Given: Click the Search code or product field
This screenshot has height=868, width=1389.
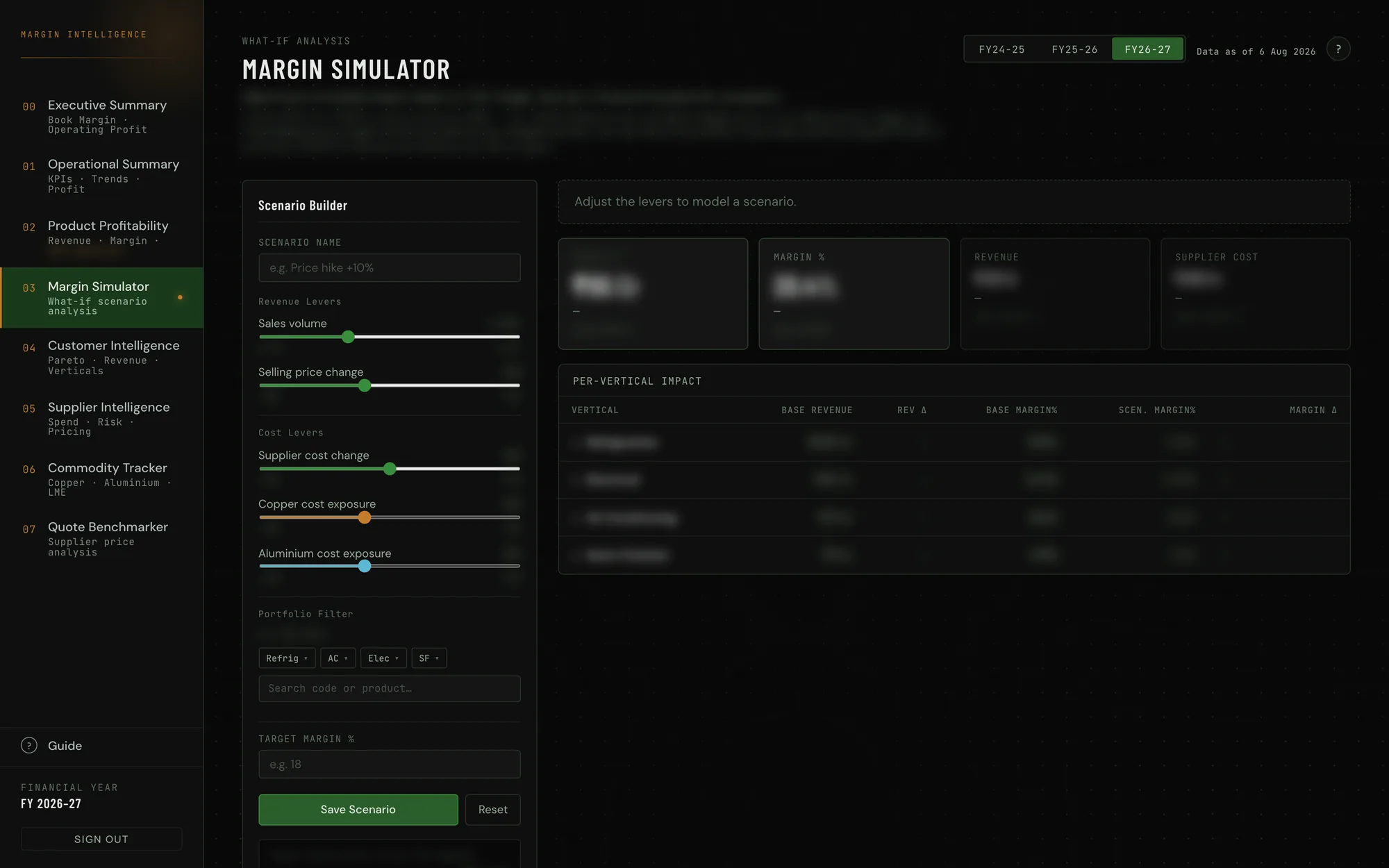Looking at the screenshot, I should [389, 688].
